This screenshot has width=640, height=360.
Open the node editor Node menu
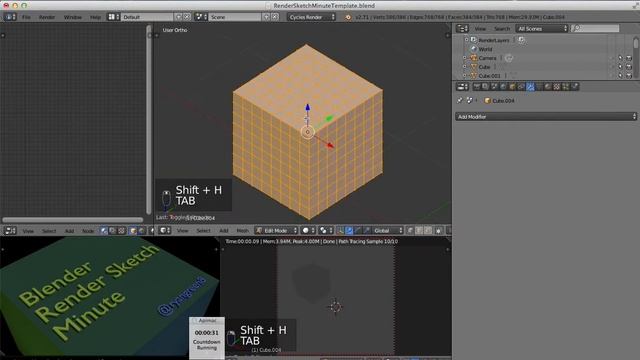(88, 231)
